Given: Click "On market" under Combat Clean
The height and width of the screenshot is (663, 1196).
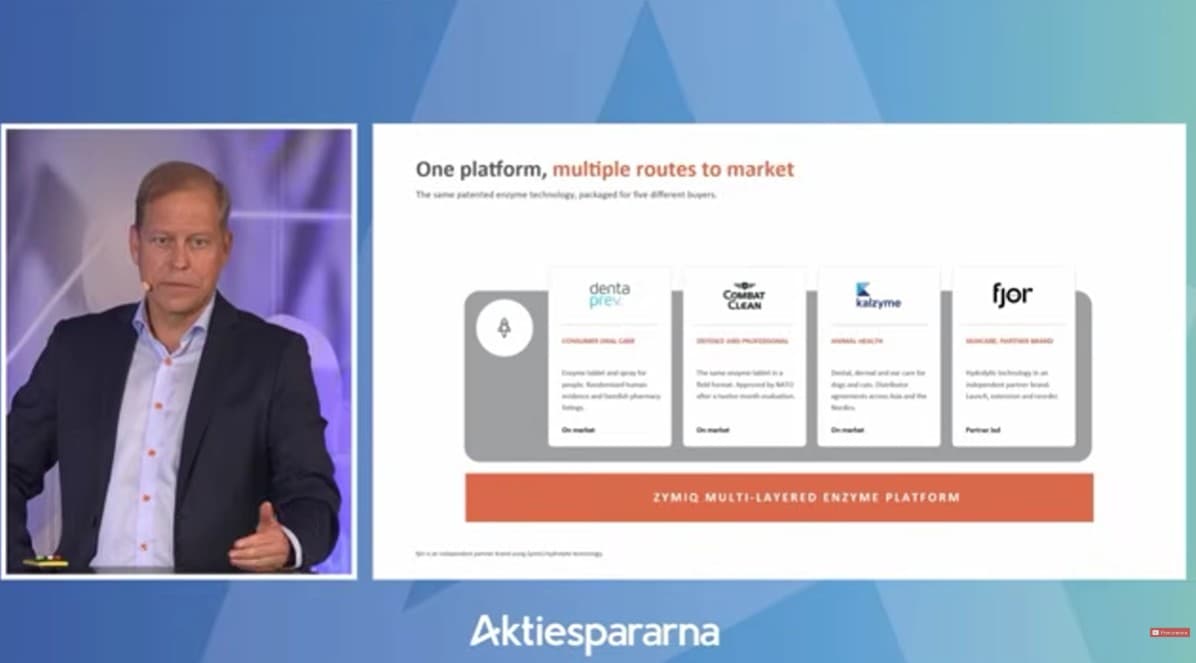Looking at the screenshot, I should coord(712,430).
